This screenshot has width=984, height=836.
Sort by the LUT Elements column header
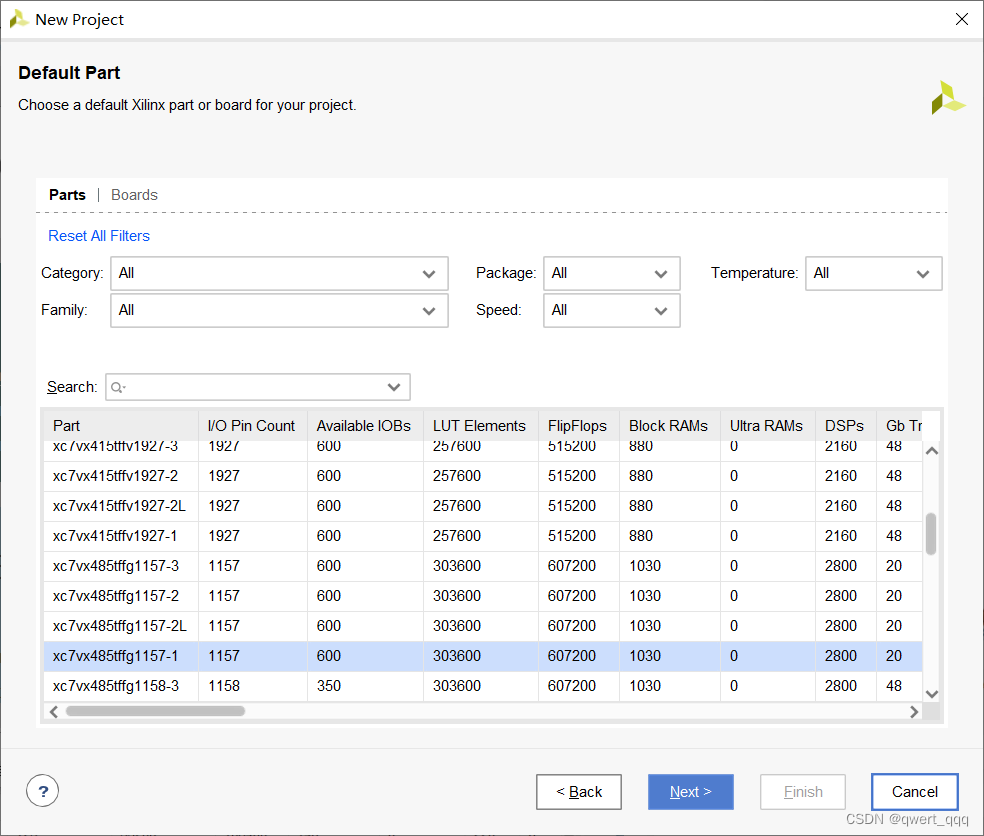pyautogui.click(x=481, y=426)
